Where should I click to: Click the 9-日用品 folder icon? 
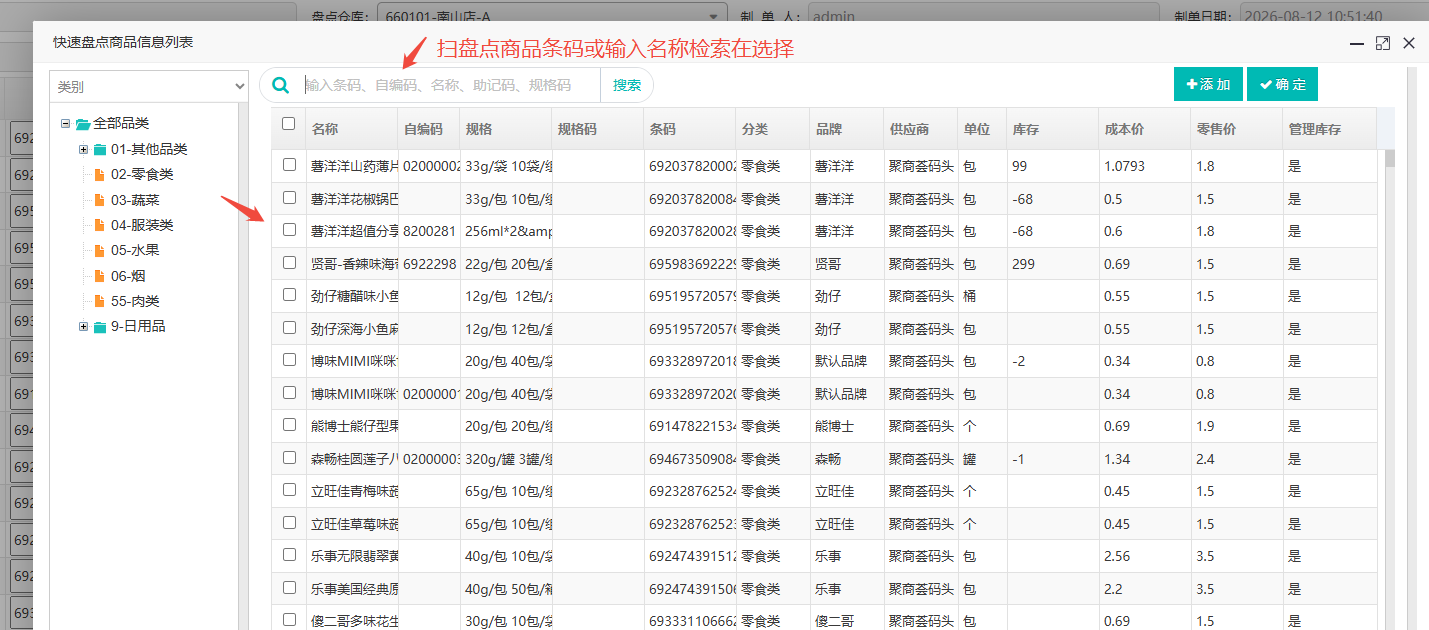(100, 327)
